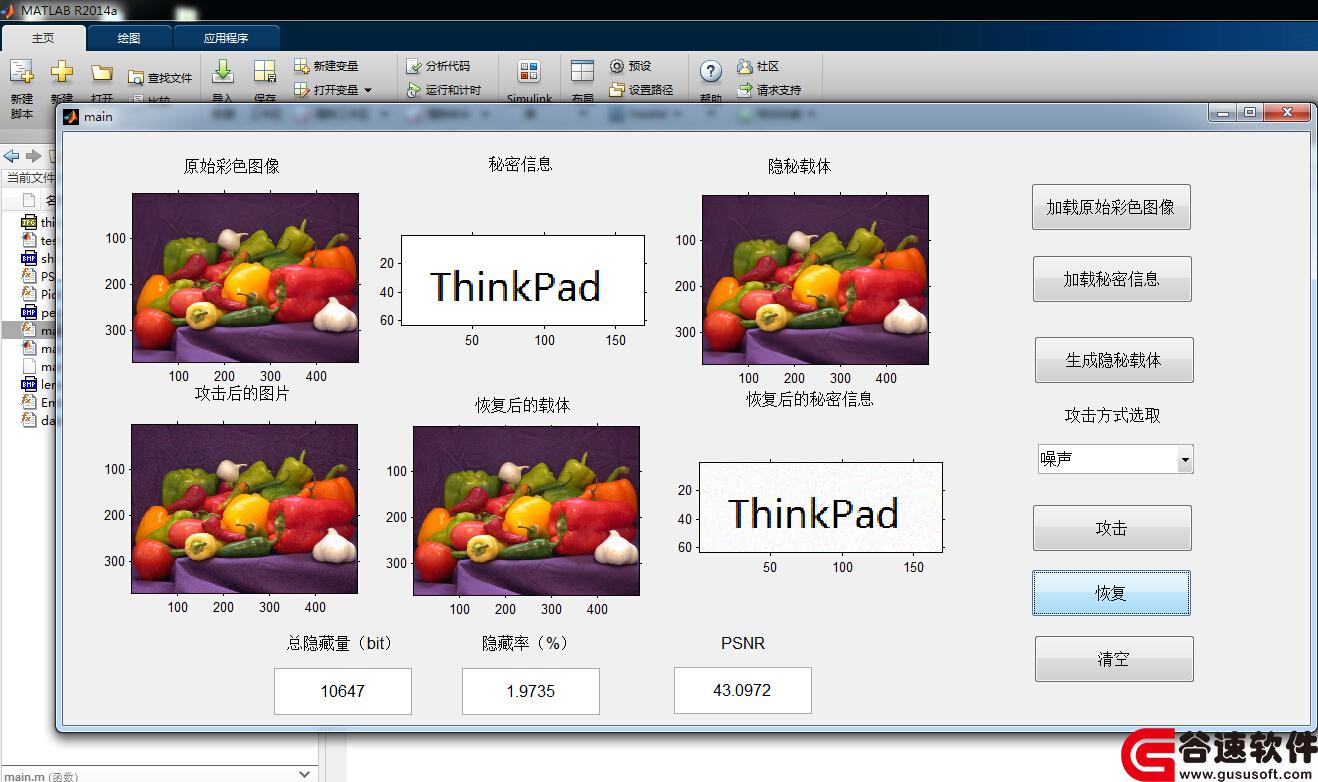
Task: Select the function file starting with 'Pic'
Action: coord(38,294)
